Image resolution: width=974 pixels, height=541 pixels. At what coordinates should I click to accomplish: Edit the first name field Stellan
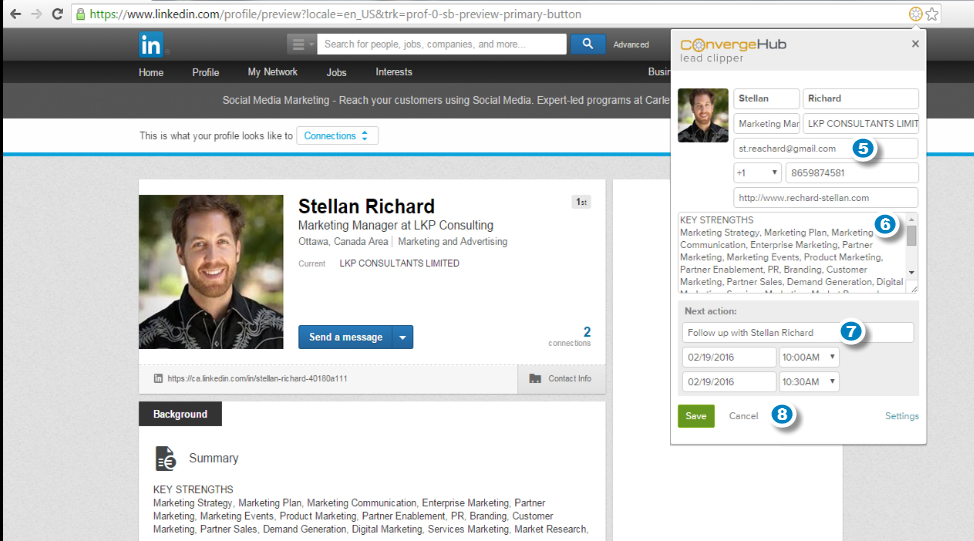pos(767,99)
